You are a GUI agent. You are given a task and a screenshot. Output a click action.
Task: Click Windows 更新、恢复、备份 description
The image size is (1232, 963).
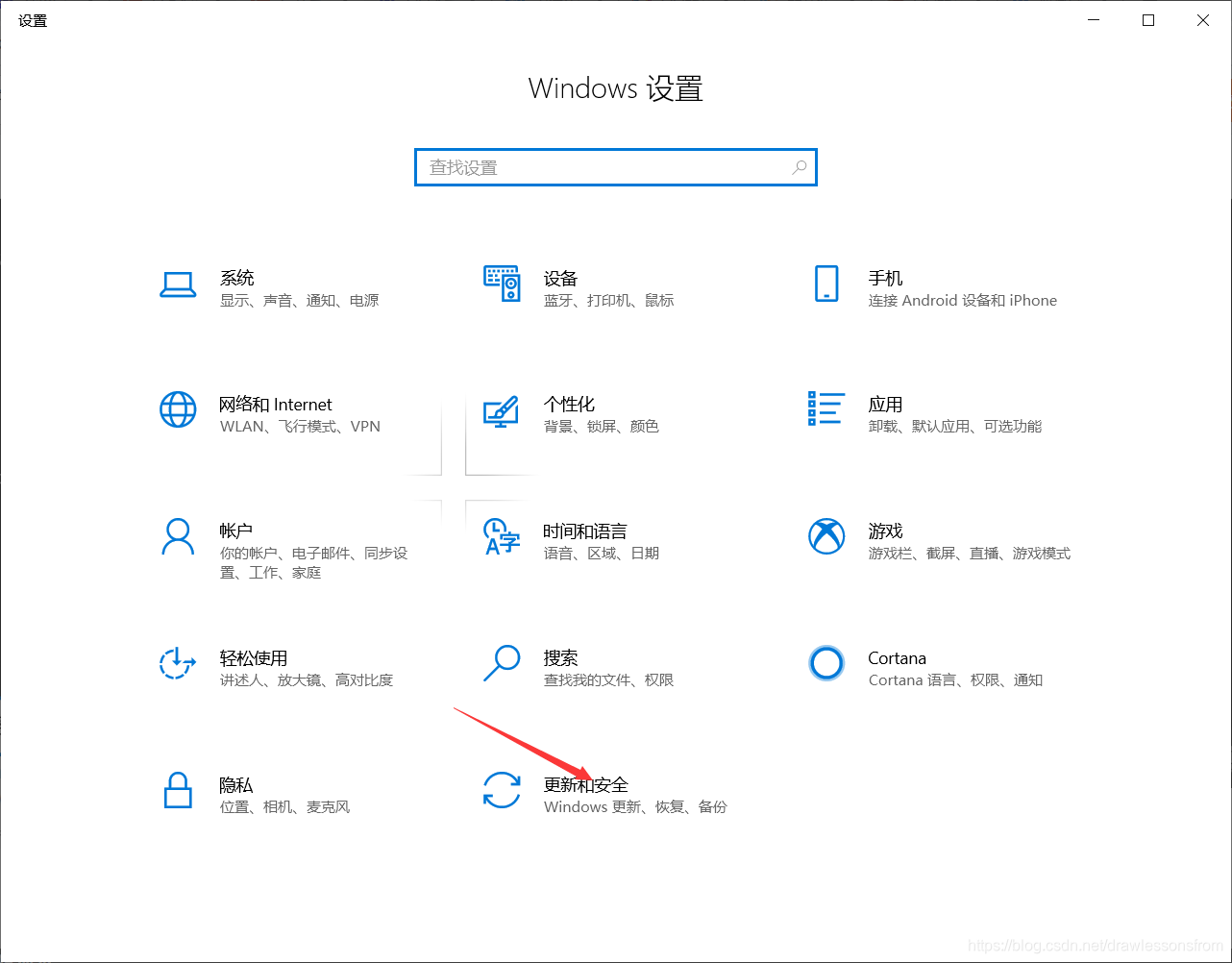pos(635,807)
